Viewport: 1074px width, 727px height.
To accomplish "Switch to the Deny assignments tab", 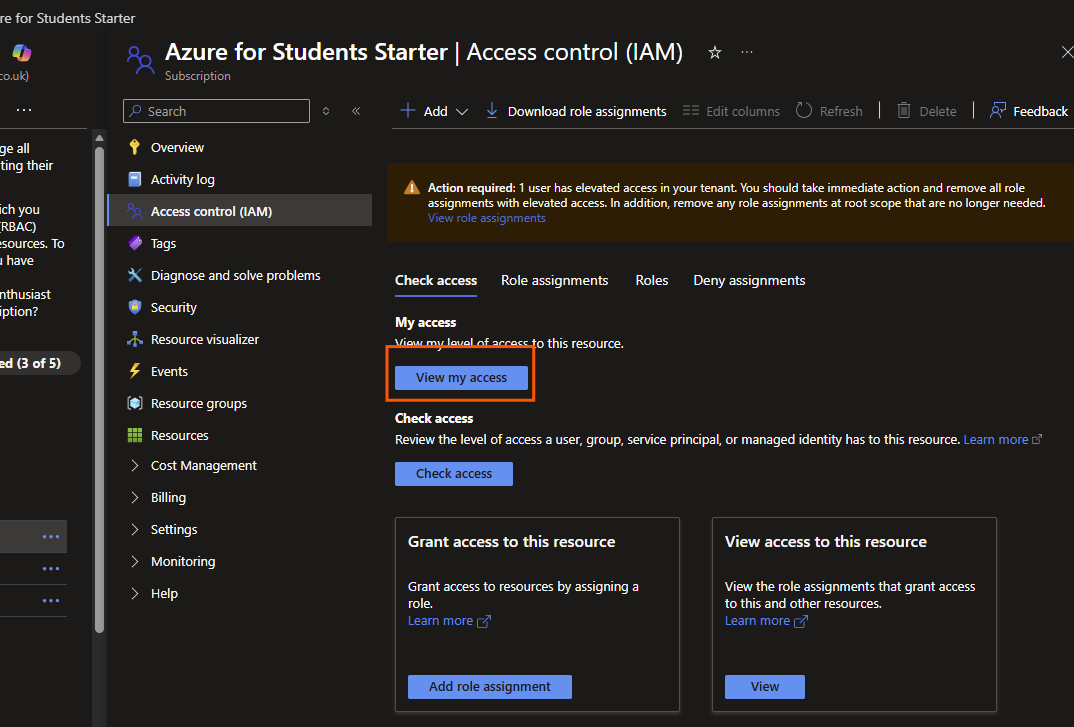I will 749,280.
